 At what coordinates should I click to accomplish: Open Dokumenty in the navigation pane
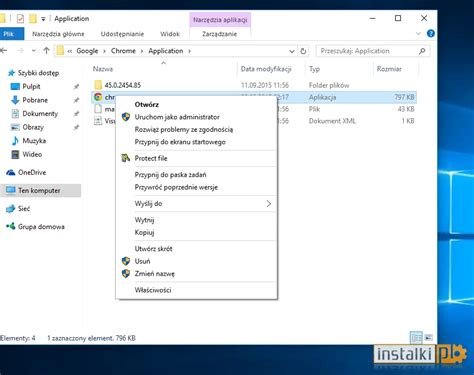tap(40, 114)
